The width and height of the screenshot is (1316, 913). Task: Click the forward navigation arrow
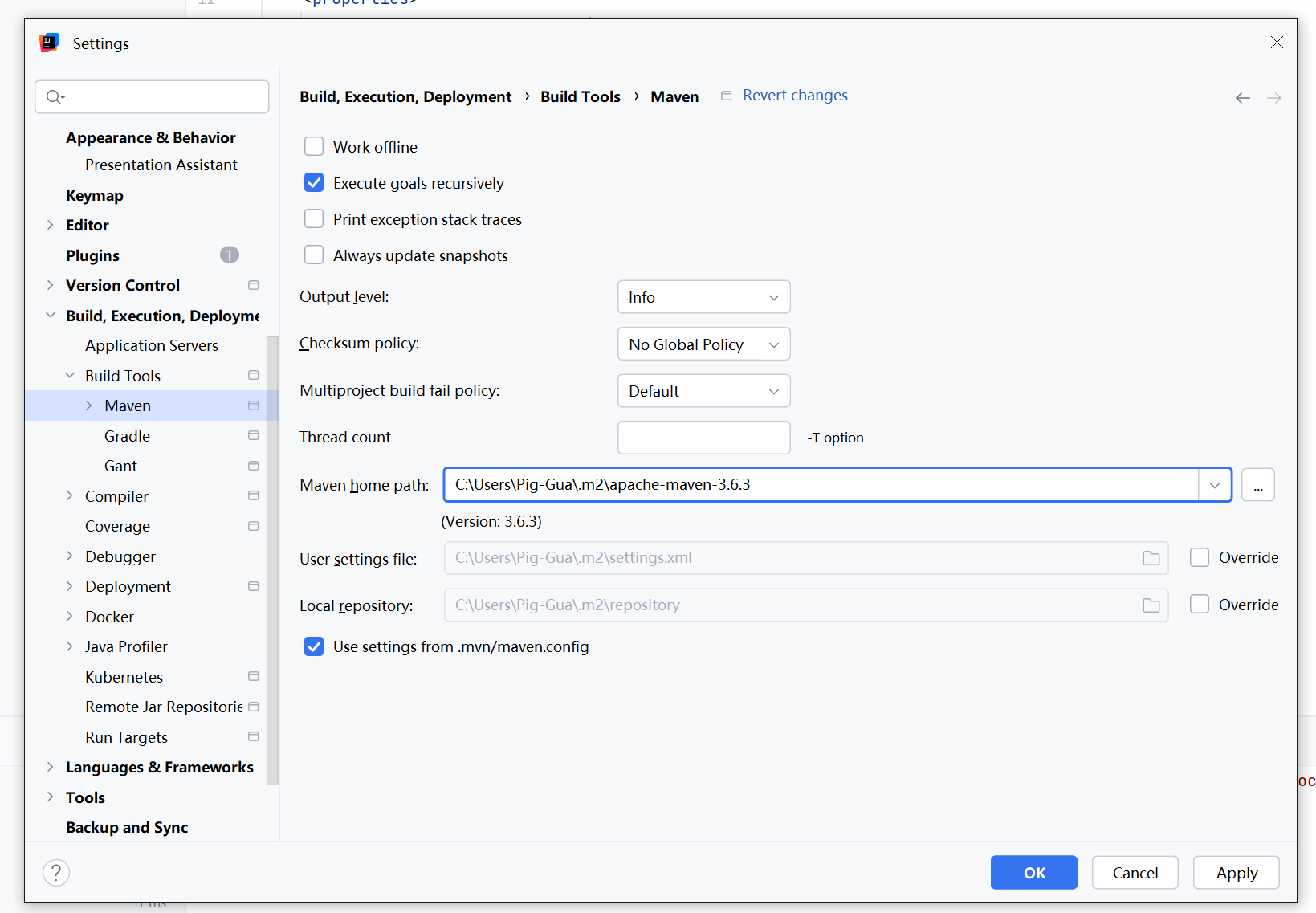pos(1274,98)
